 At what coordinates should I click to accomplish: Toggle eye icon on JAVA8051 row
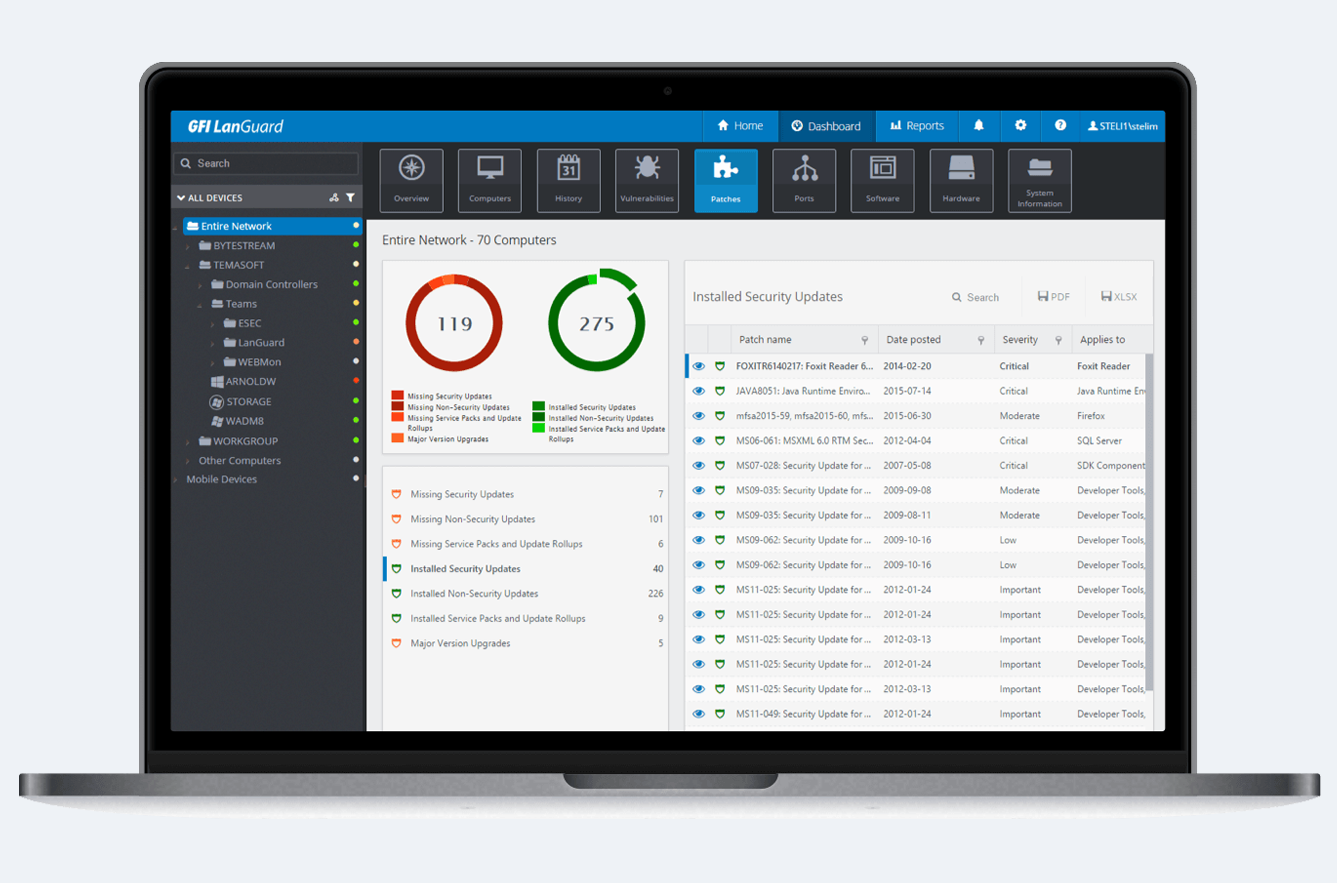698,391
